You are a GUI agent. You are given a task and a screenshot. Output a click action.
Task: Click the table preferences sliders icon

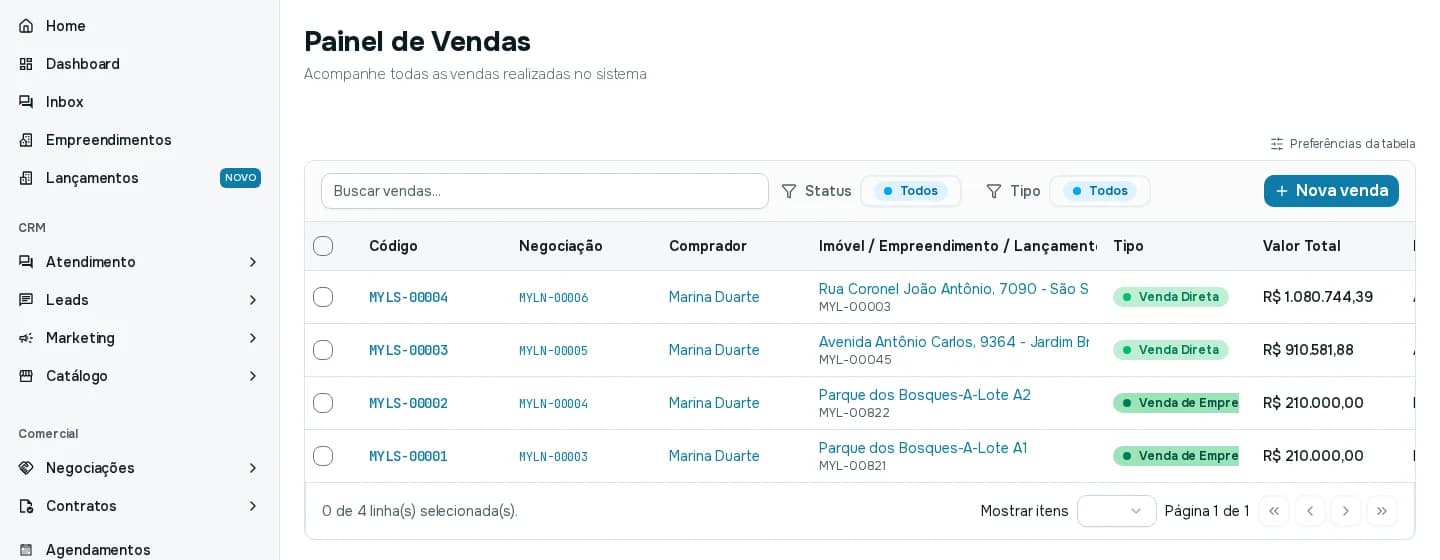pyautogui.click(x=1277, y=144)
